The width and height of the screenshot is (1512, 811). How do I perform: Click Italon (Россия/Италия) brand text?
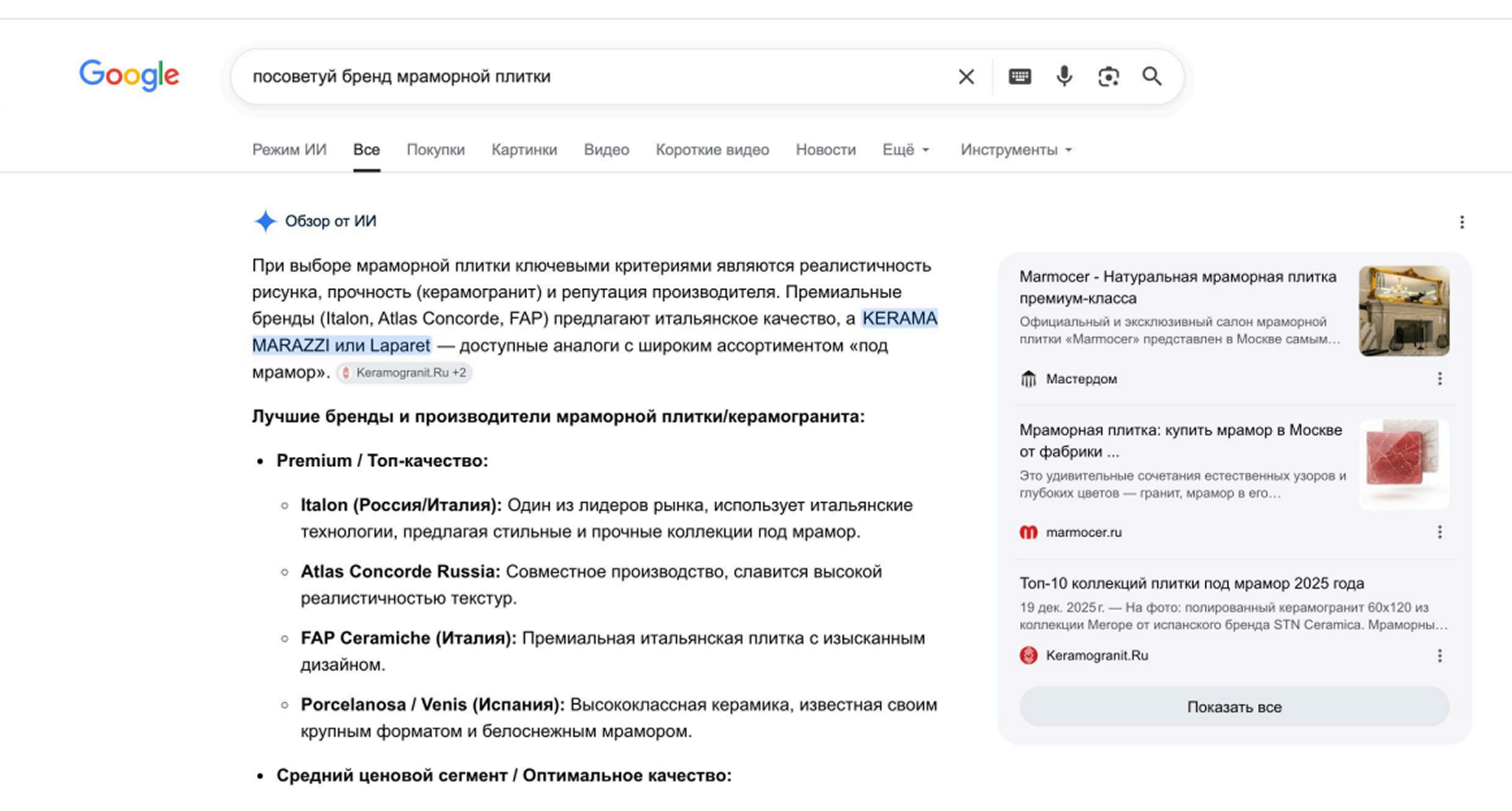[401, 505]
